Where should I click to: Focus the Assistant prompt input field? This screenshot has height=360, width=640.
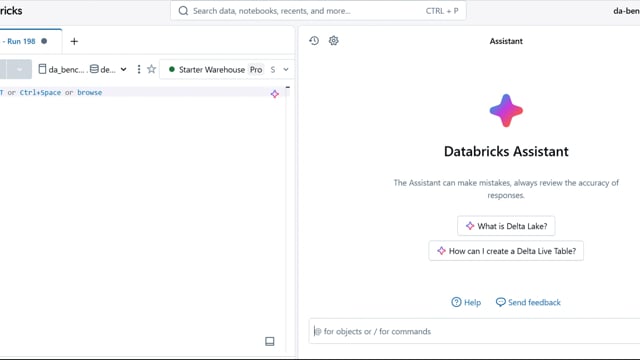click(474, 331)
